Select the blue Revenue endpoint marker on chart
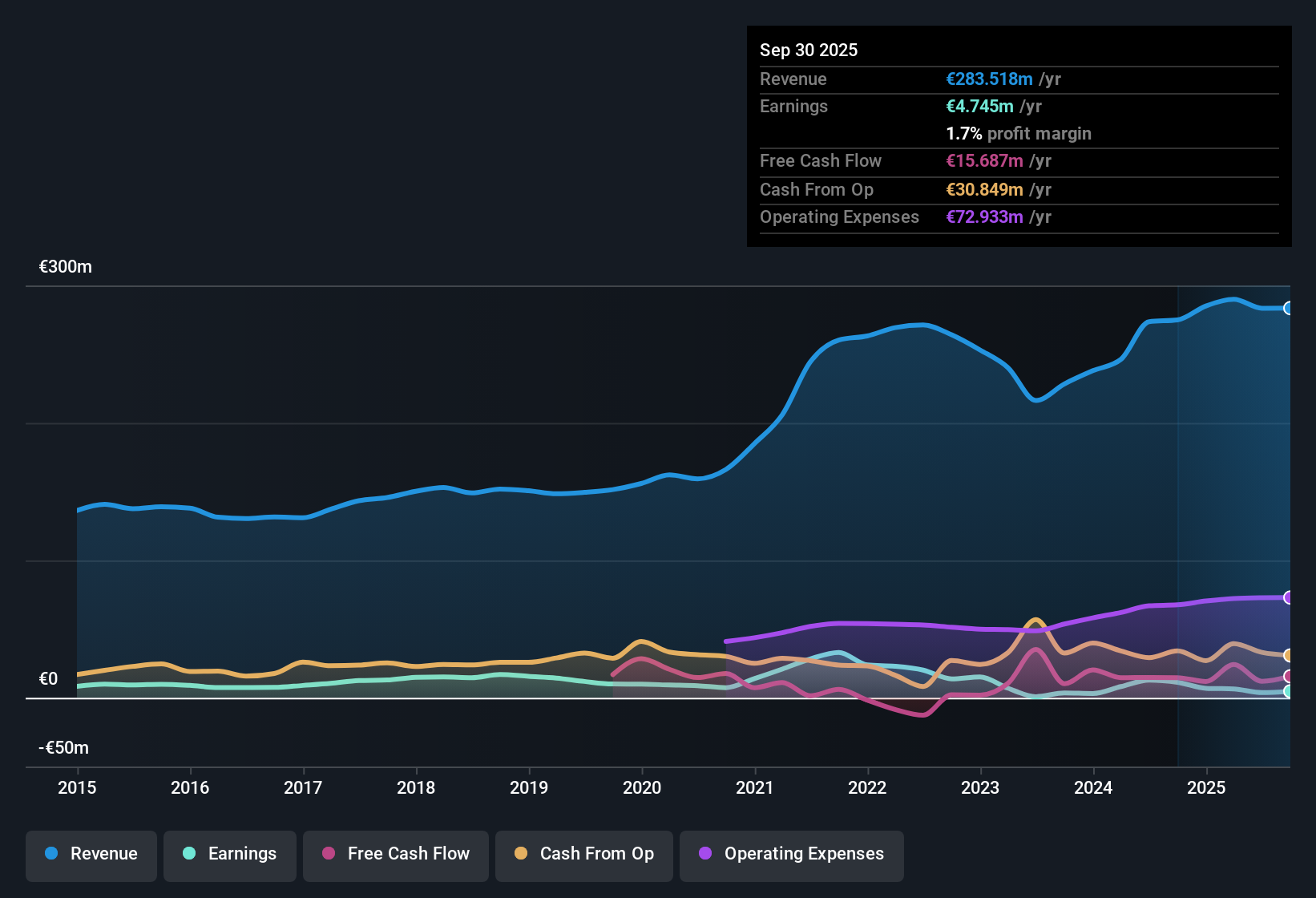1316x898 pixels. [x=1289, y=308]
